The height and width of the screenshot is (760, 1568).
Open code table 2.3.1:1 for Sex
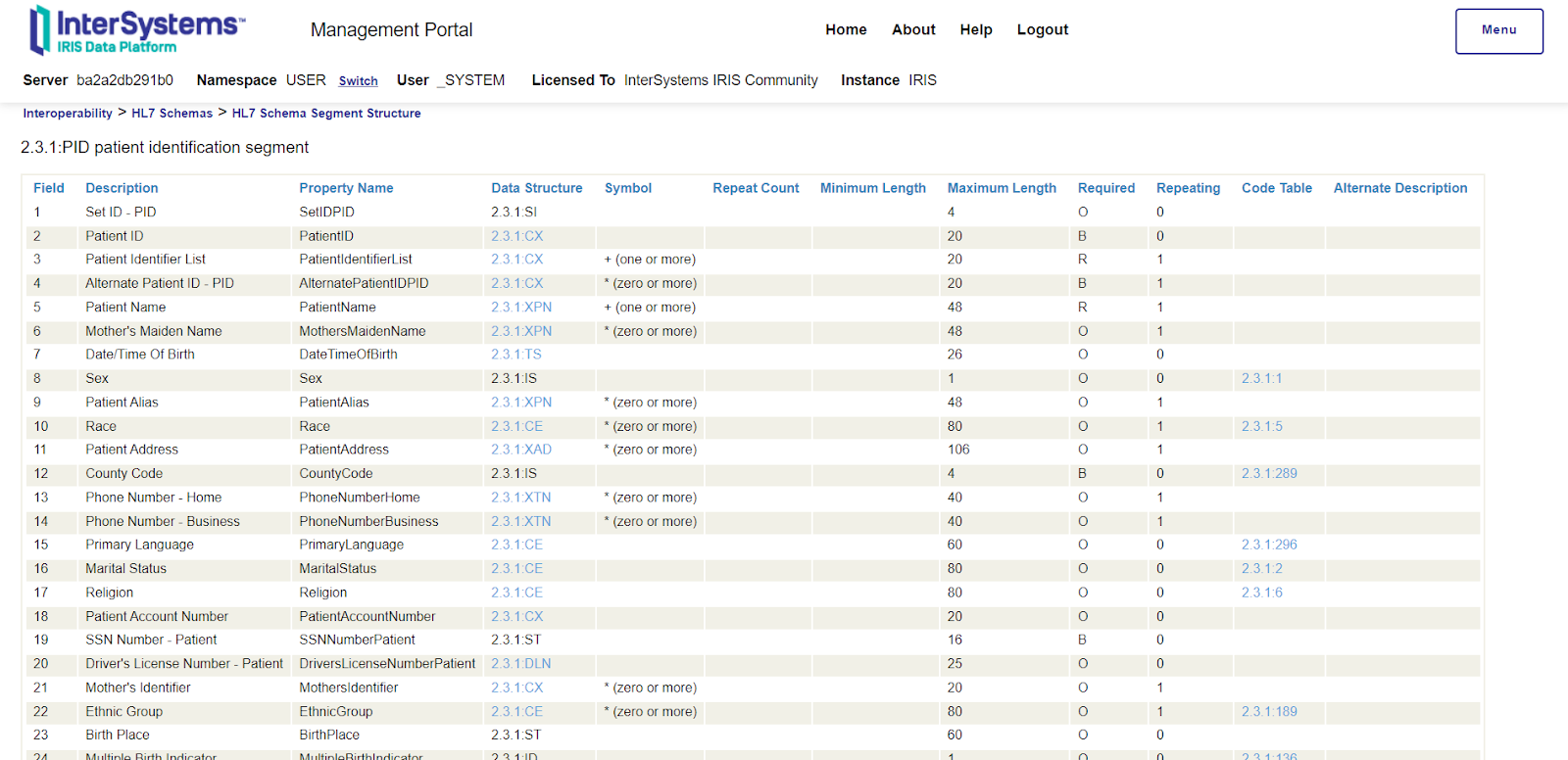pyautogui.click(x=1262, y=378)
